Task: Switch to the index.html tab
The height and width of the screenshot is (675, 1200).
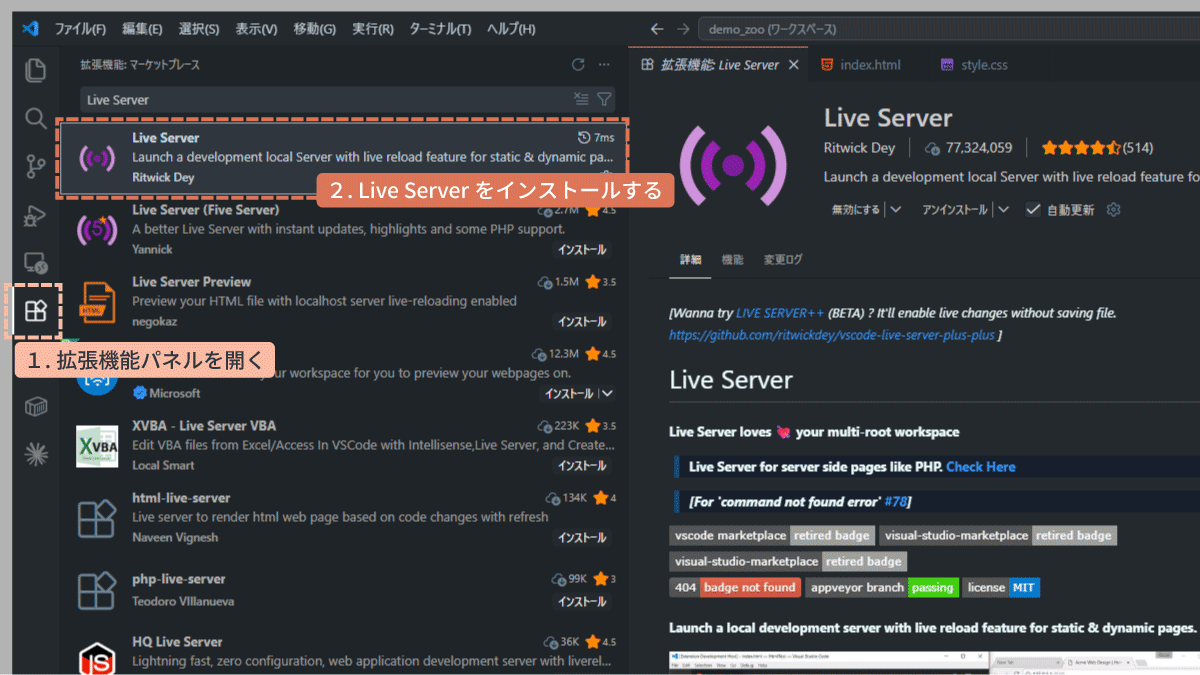Action: (x=860, y=65)
